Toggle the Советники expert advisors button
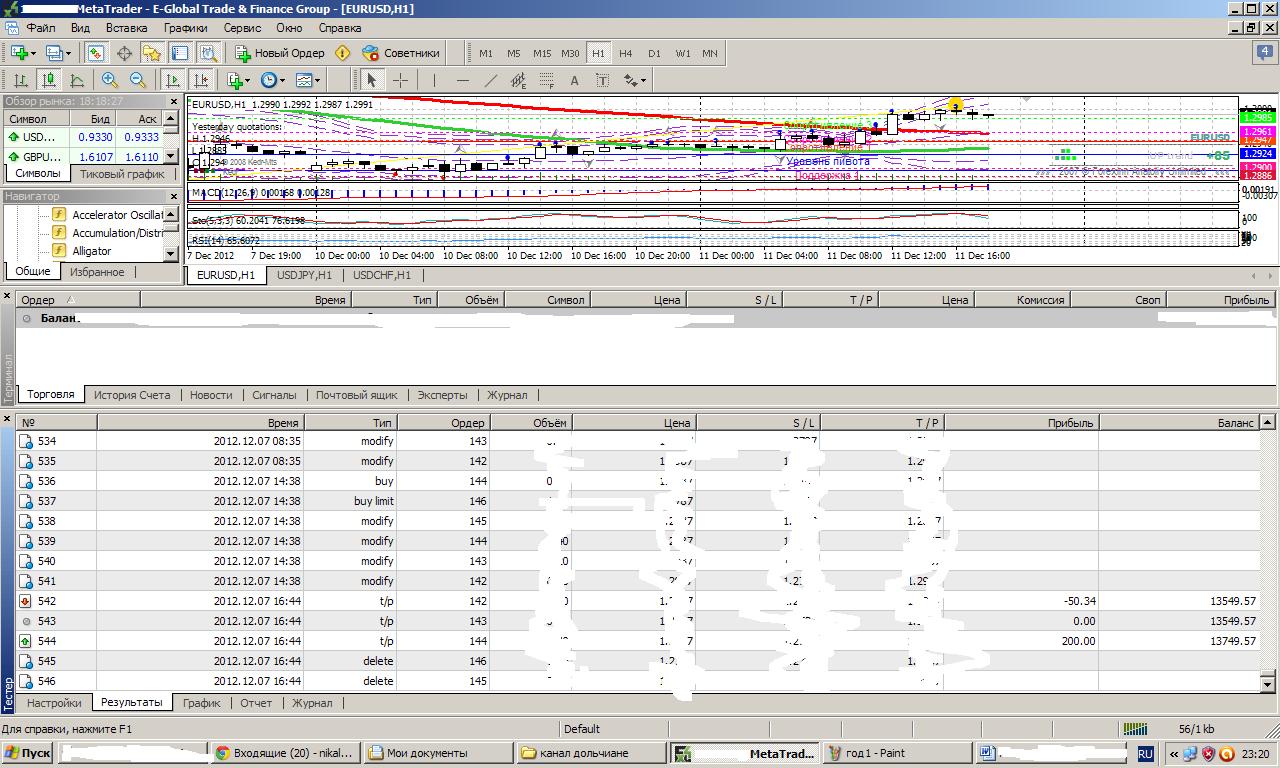1280x768 pixels. 401,53
